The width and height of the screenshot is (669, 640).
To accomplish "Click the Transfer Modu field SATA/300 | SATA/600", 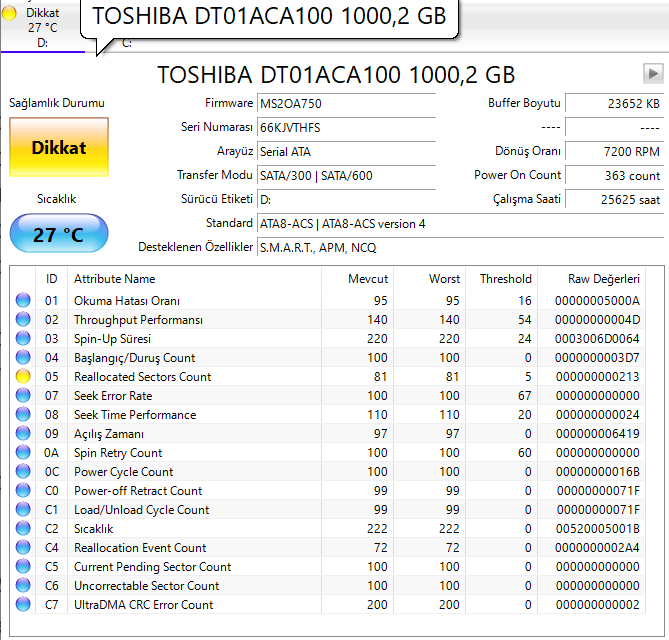I will (346, 175).
